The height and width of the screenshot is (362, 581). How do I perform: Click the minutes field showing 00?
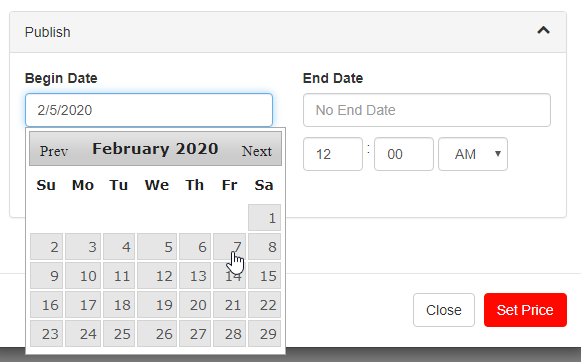pos(404,154)
